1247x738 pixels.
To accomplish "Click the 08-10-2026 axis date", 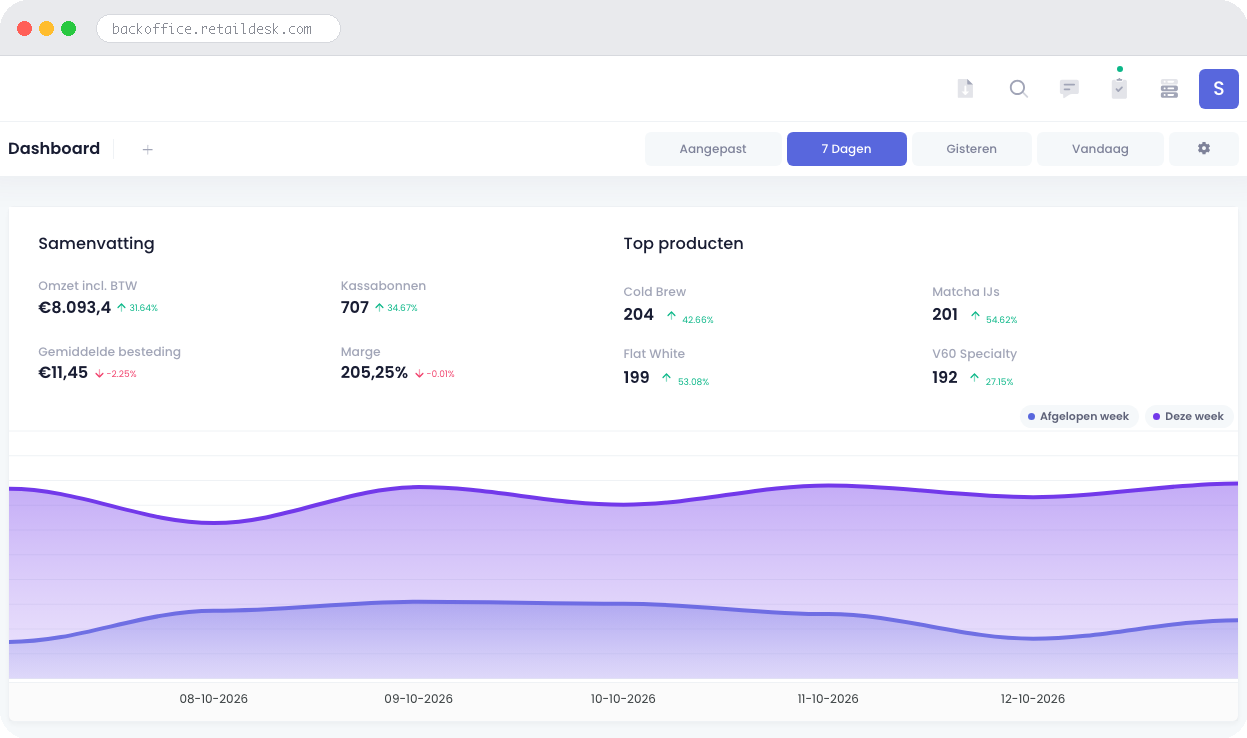I will tap(214, 699).
